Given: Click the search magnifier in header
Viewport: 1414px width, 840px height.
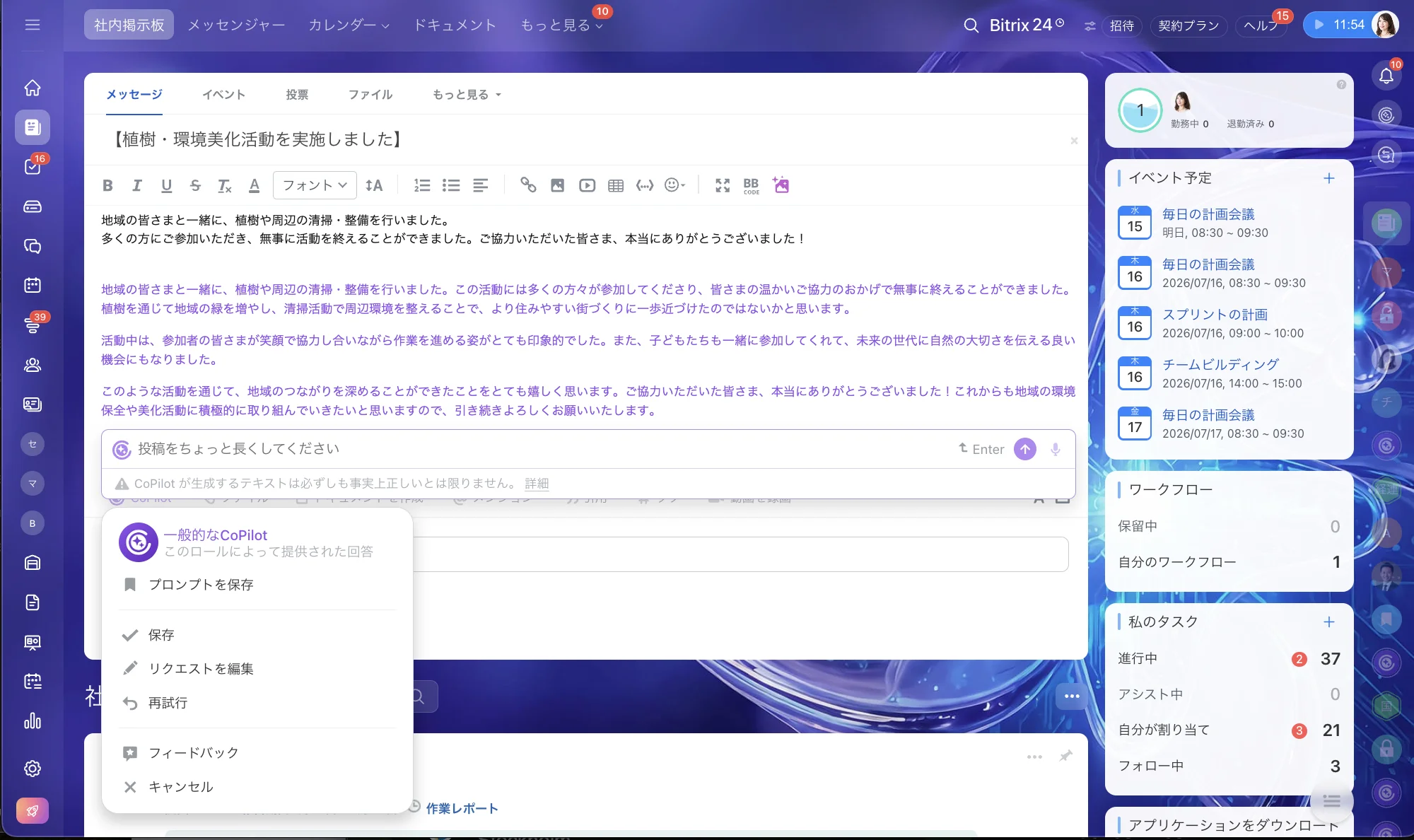Looking at the screenshot, I should (x=971, y=25).
